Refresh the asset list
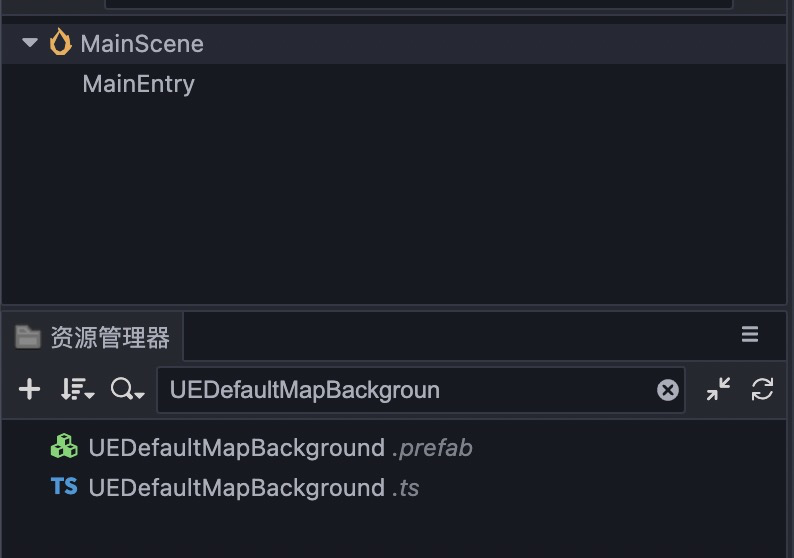Screen dimensions: 794x558 pos(762,389)
